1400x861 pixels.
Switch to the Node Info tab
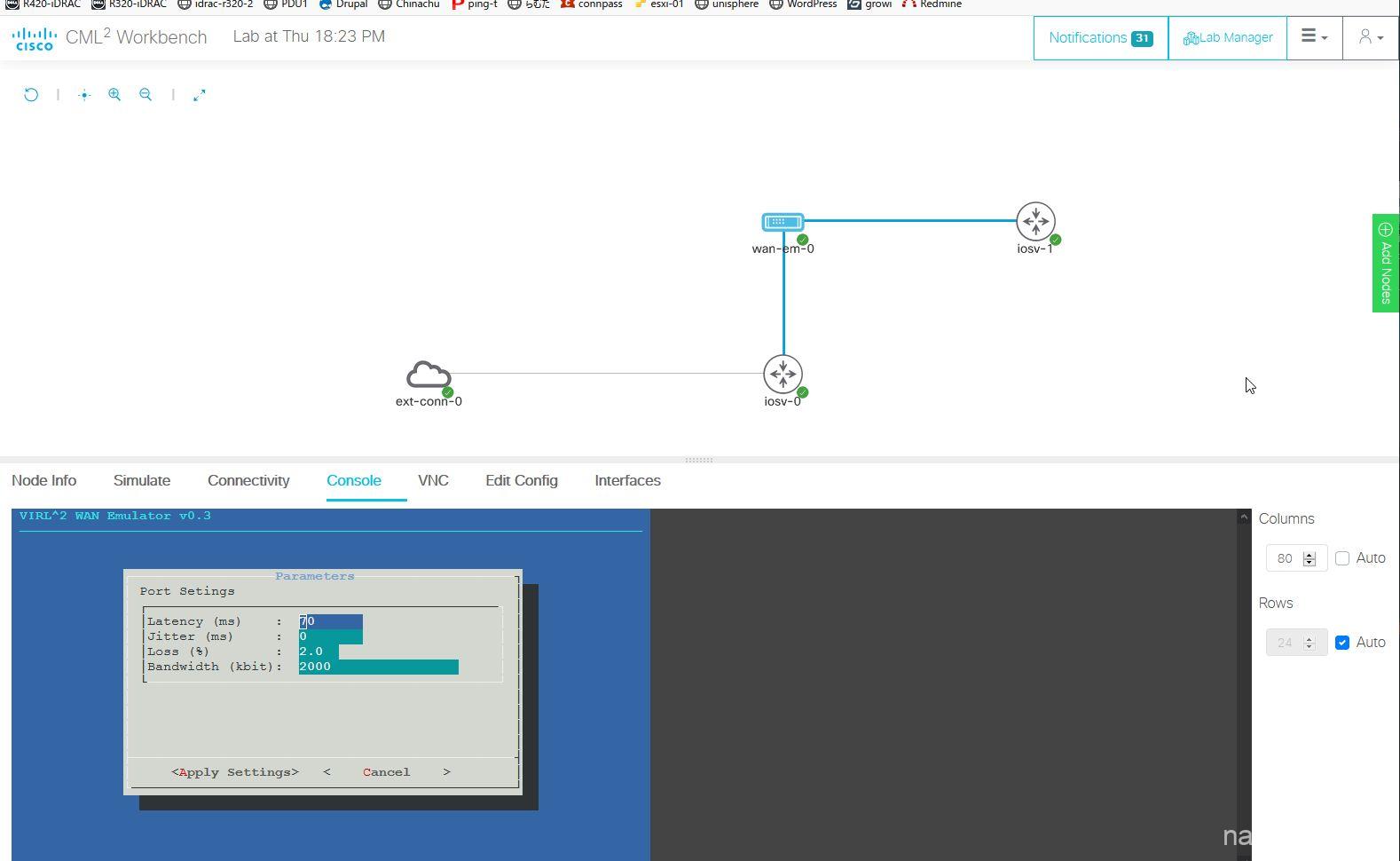[44, 480]
